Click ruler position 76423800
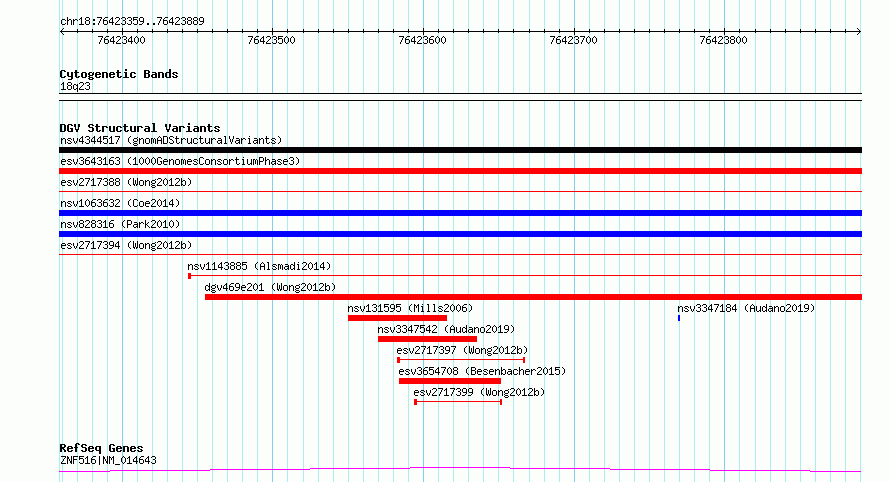The height and width of the screenshot is (482, 890). pyautogui.click(x=723, y=40)
